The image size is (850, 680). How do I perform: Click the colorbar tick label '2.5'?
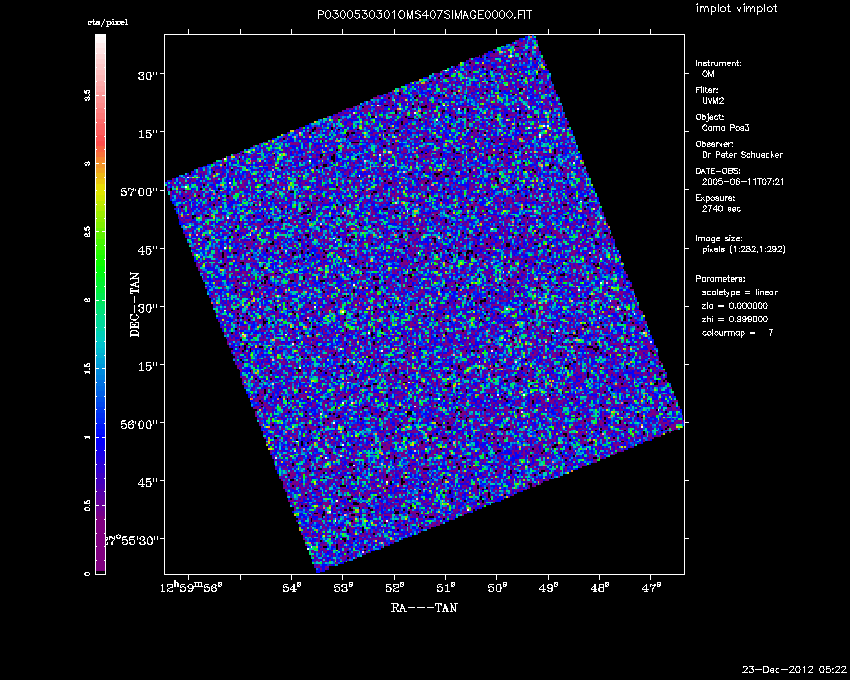point(87,232)
